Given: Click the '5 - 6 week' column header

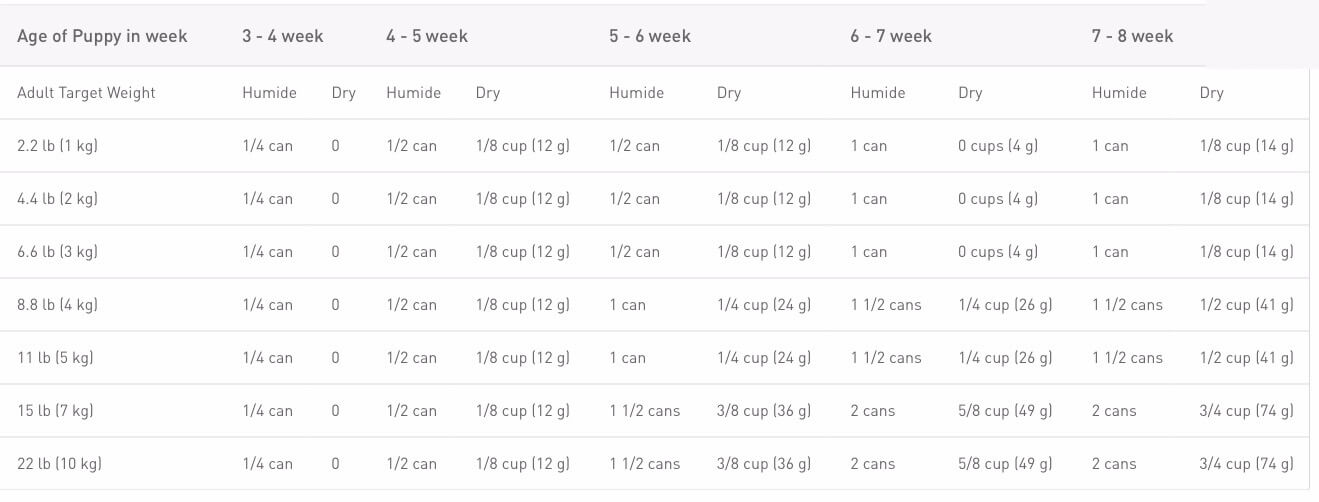Looking at the screenshot, I should click(x=650, y=36).
